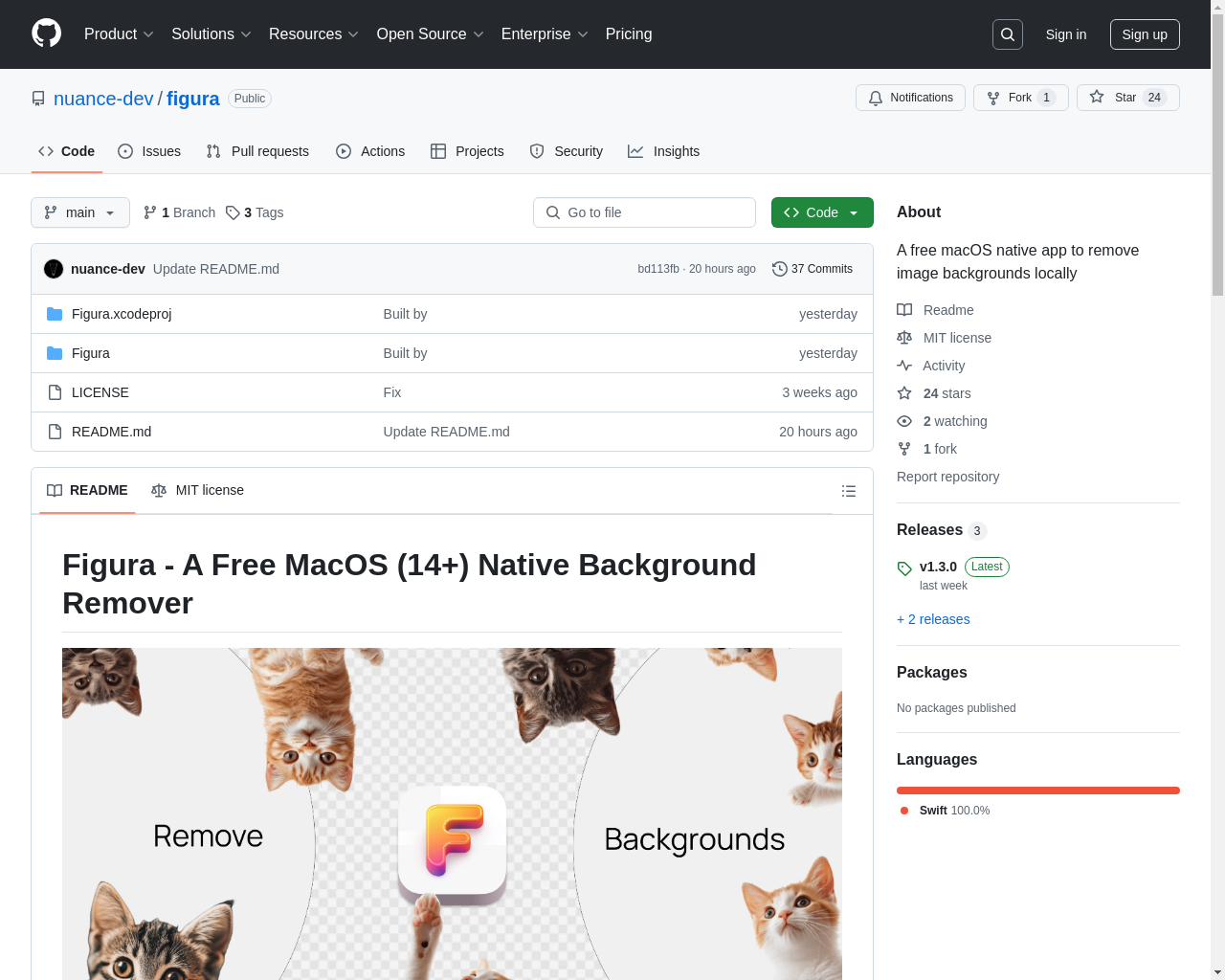Screen dimensions: 1225x980
Task: Open the Fix commit message for LICENSE
Action: pos(392,392)
